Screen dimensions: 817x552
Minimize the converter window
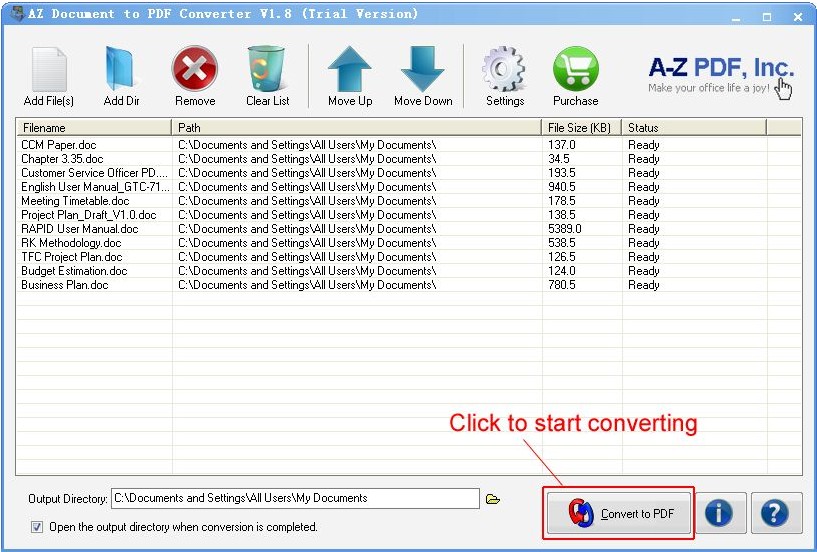[736, 17]
